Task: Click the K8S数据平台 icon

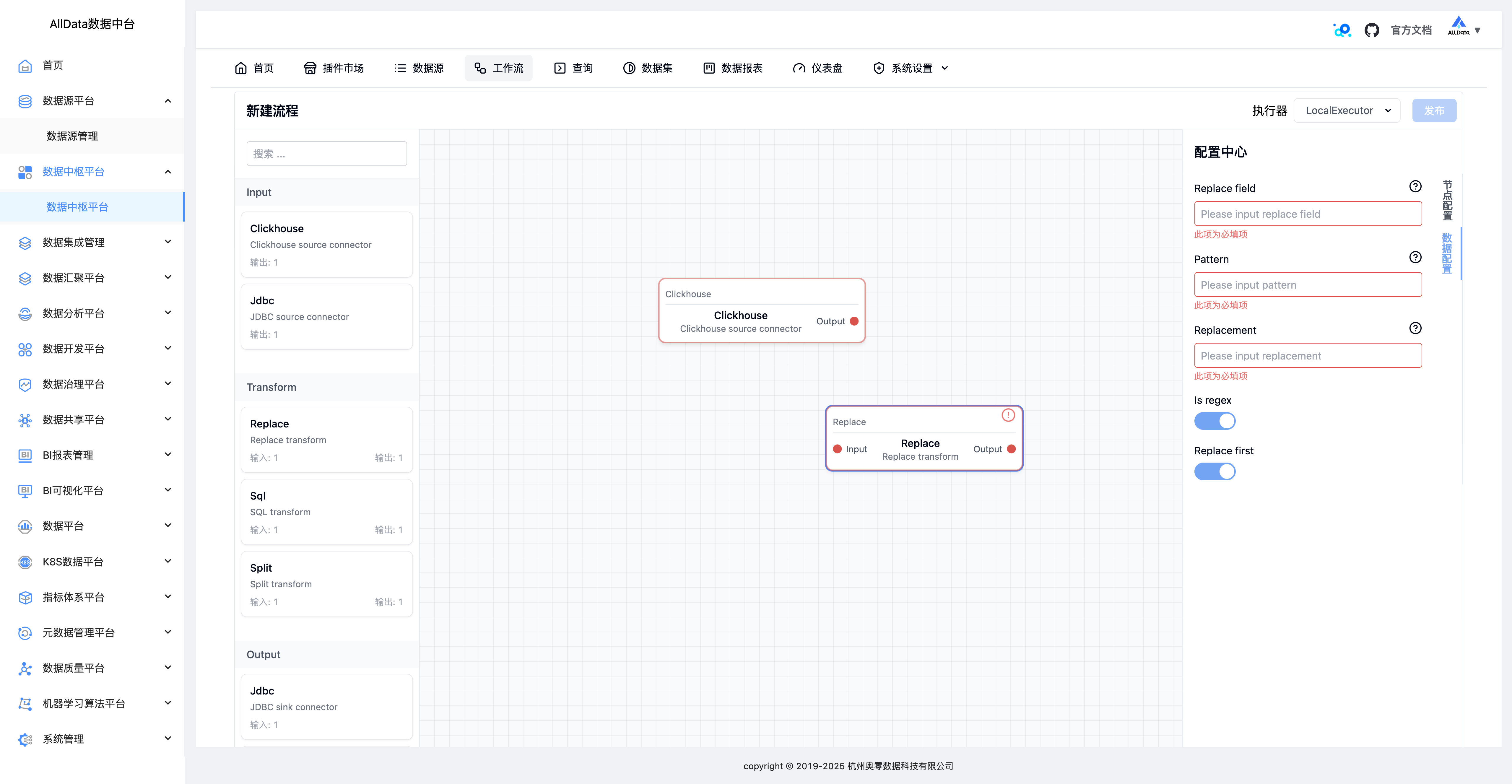Action: (25, 562)
